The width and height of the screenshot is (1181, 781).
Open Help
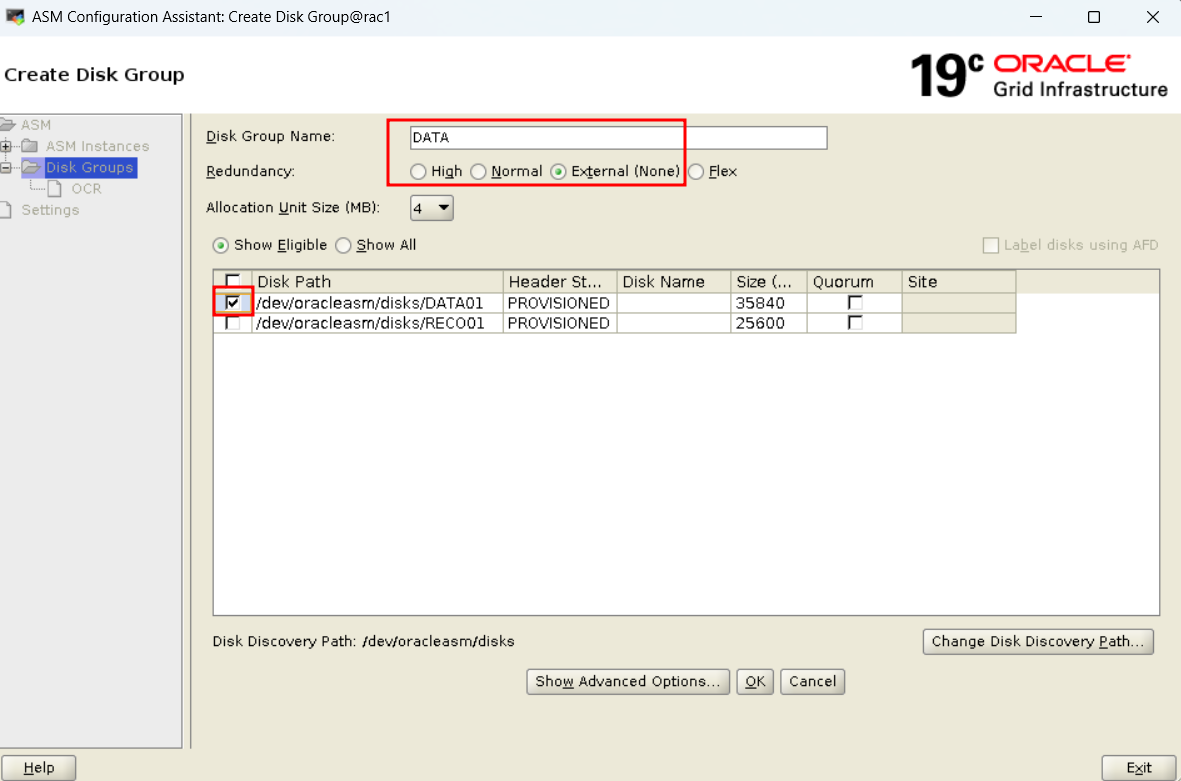tap(38, 767)
